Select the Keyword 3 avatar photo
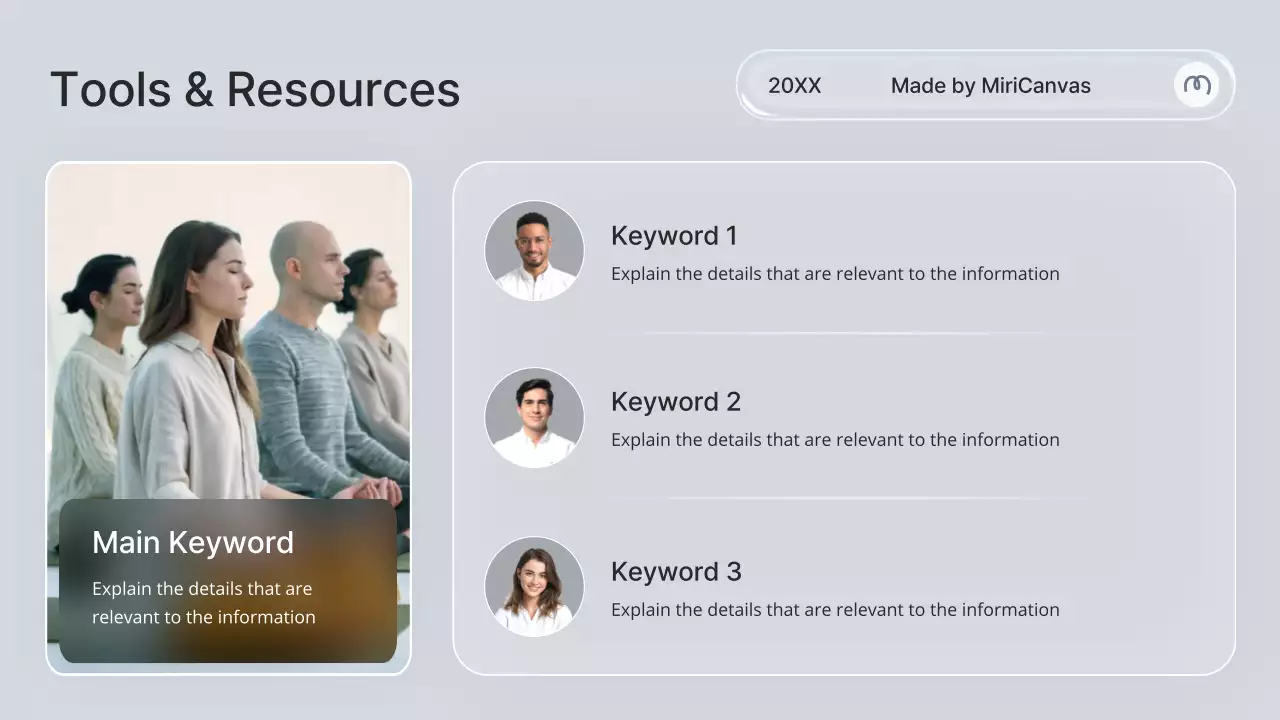1280x720 pixels. 534,586
